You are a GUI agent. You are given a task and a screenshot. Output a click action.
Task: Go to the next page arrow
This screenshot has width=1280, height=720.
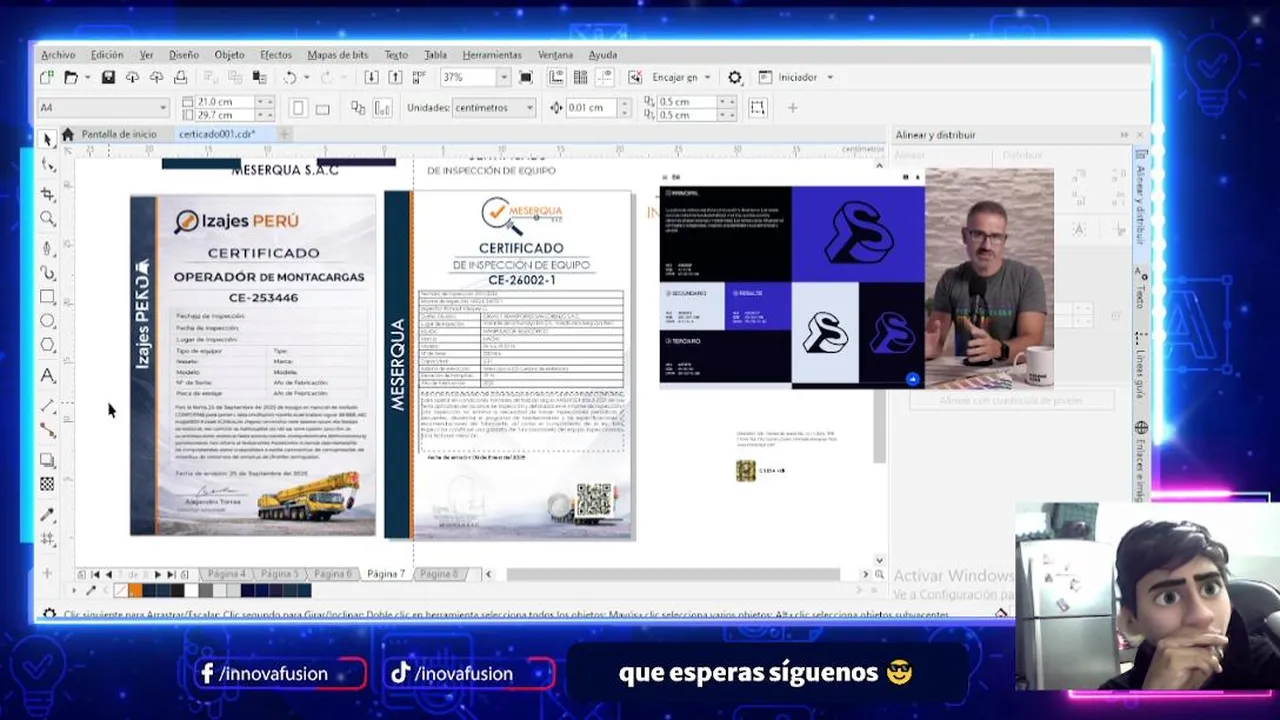[x=157, y=575]
